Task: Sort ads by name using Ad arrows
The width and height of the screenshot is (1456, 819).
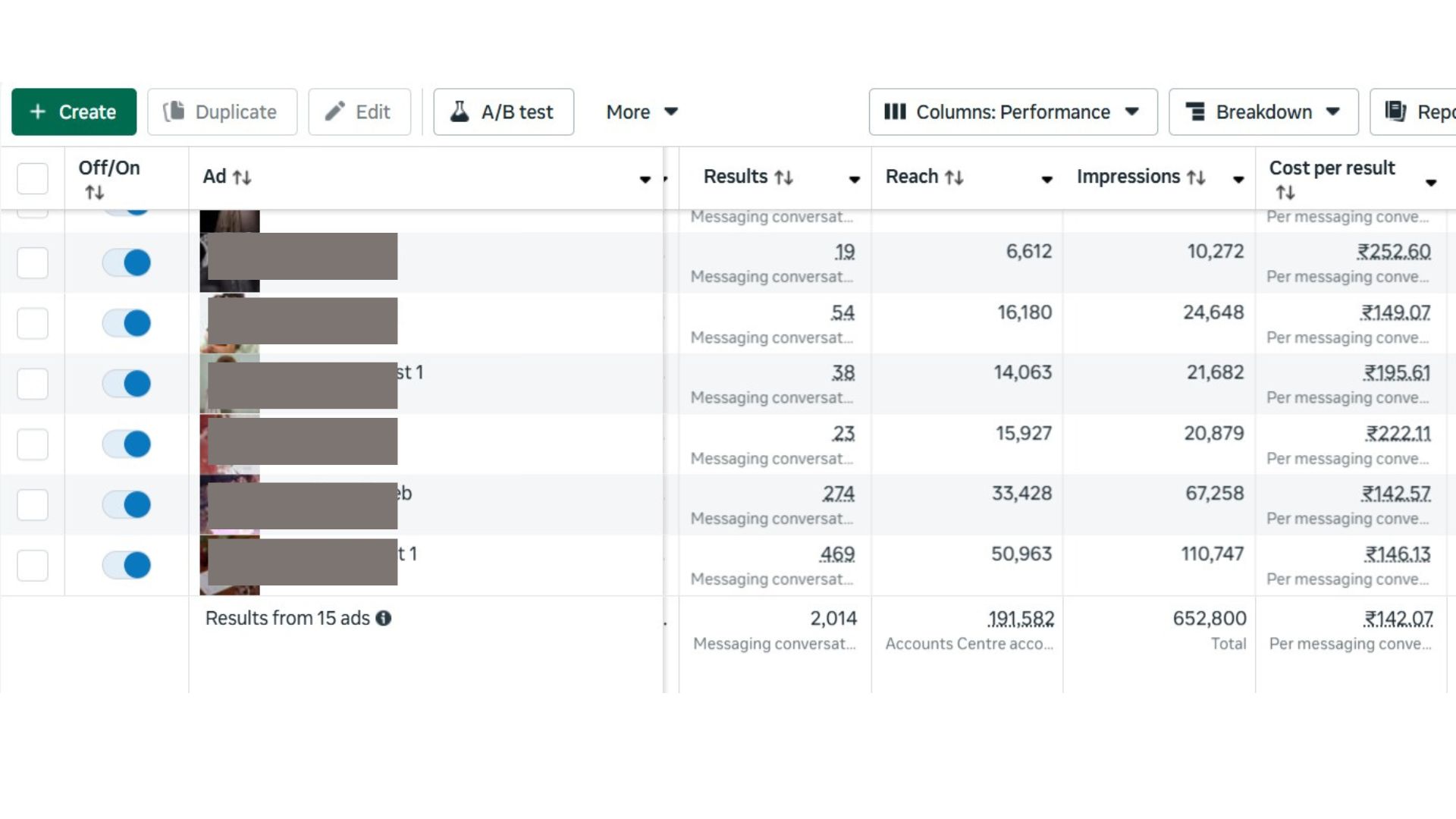Action: tap(242, 177)
